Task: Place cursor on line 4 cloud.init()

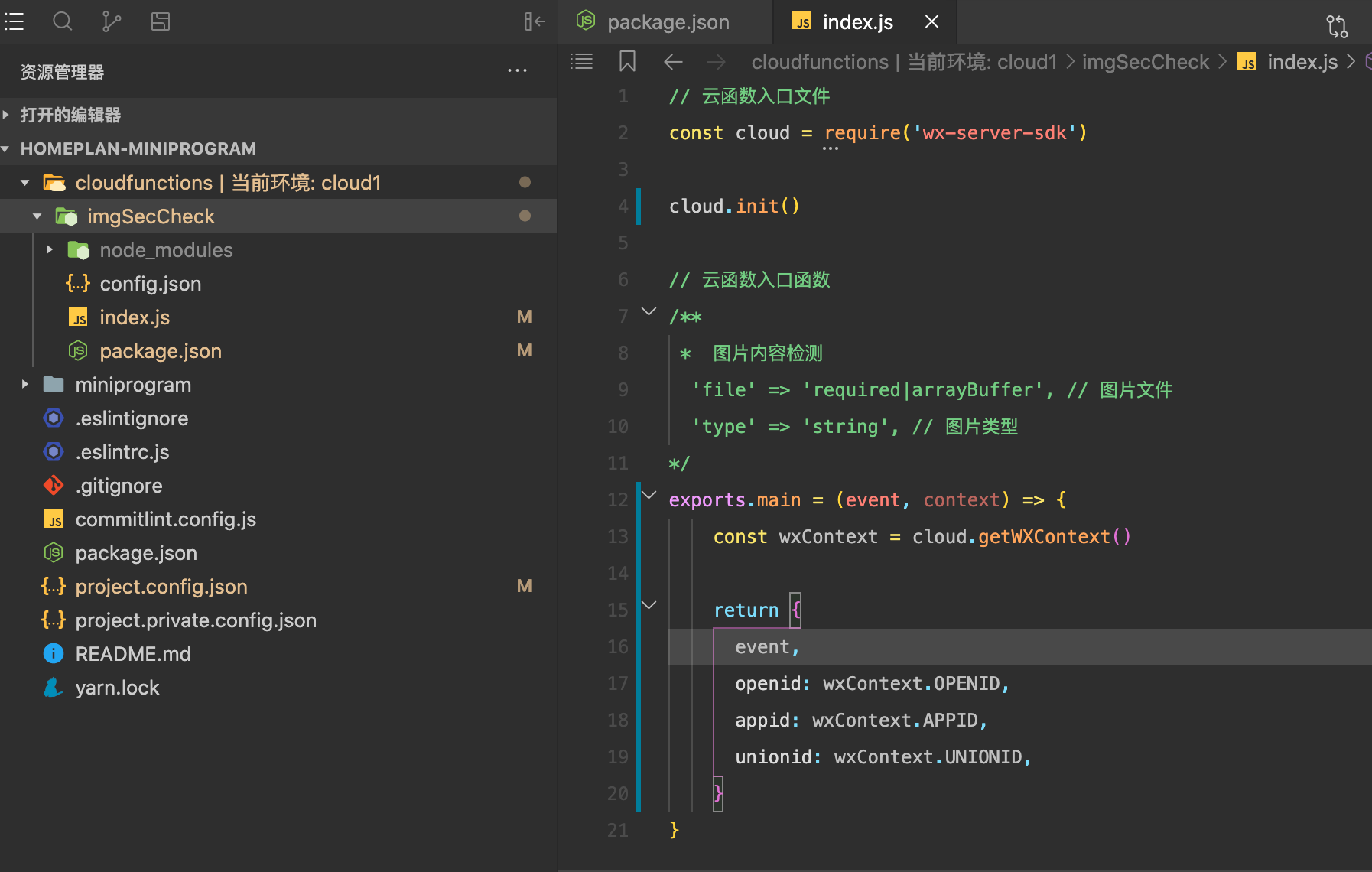Action: [x=734, y=207]
